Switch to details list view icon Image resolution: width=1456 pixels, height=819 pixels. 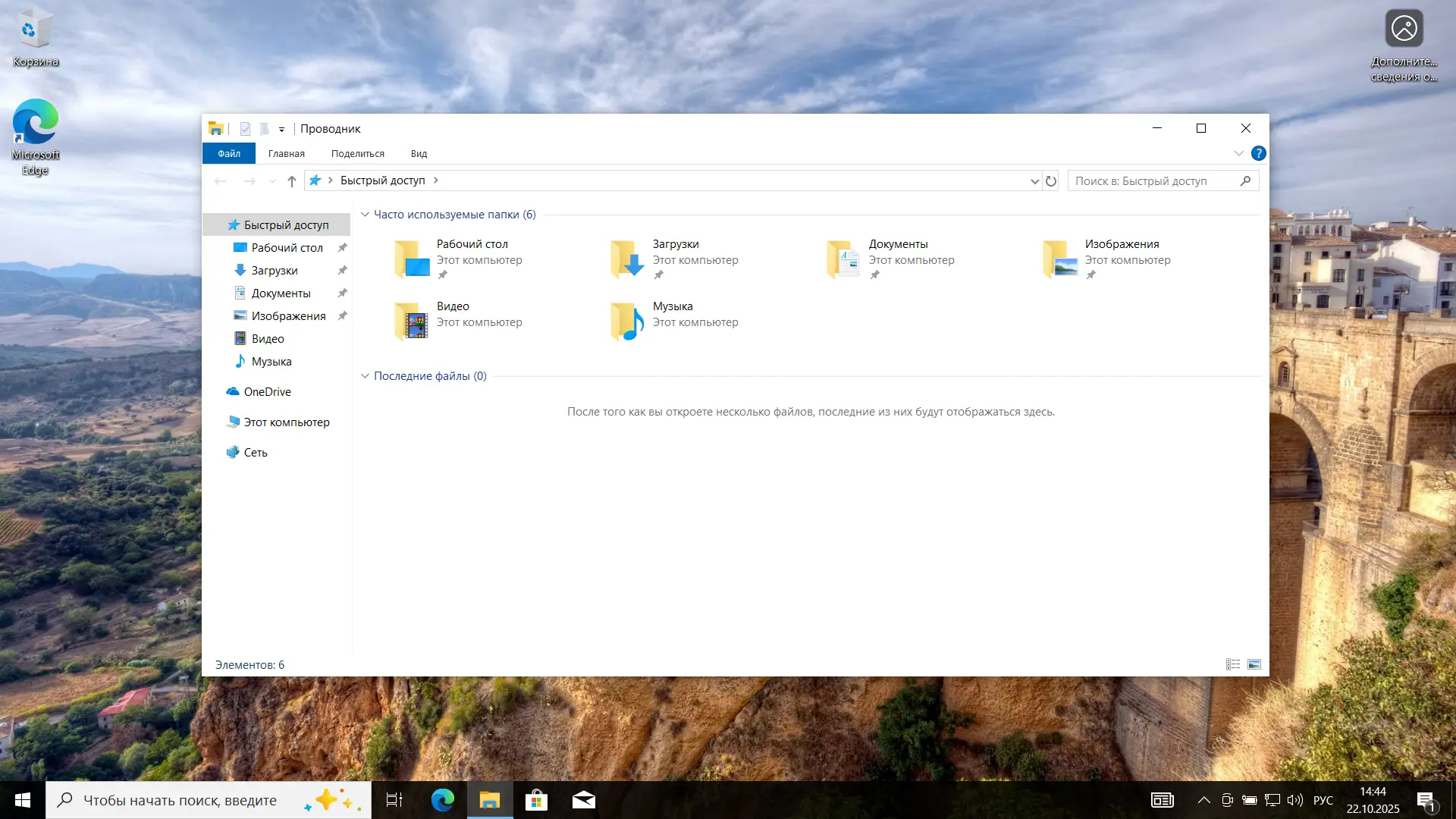pos(1233,664)
